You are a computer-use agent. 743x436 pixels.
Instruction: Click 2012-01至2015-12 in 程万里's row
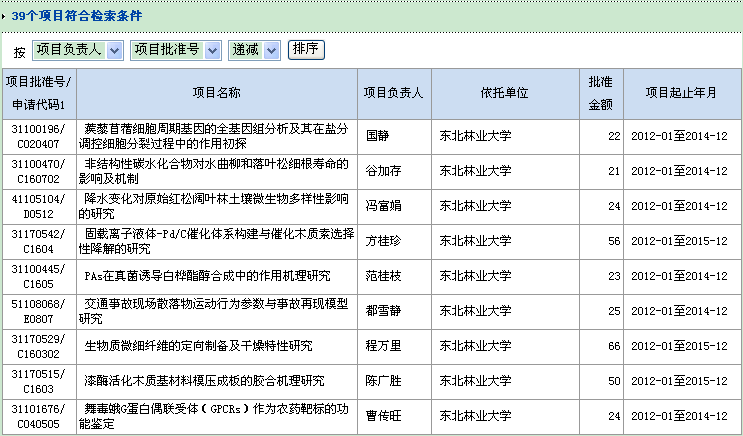pyautogui.click(x=679, y=346)
